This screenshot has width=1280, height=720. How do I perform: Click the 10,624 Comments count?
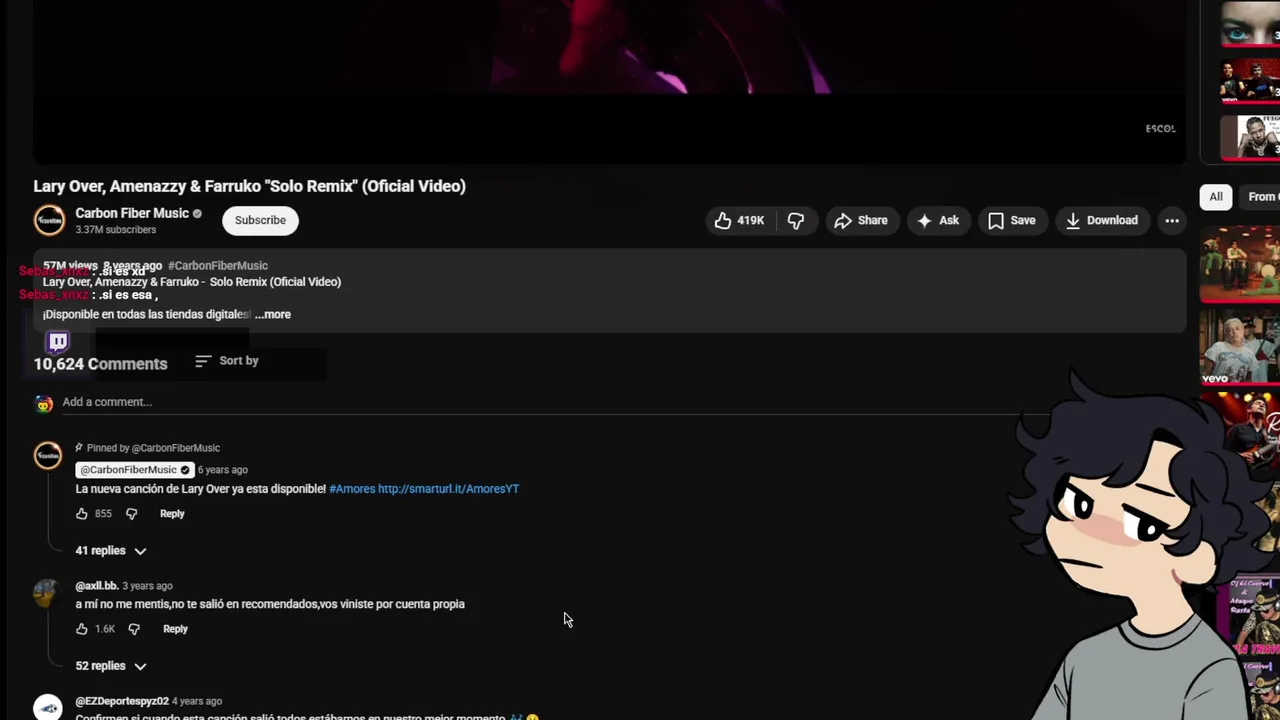click(100, 364)
